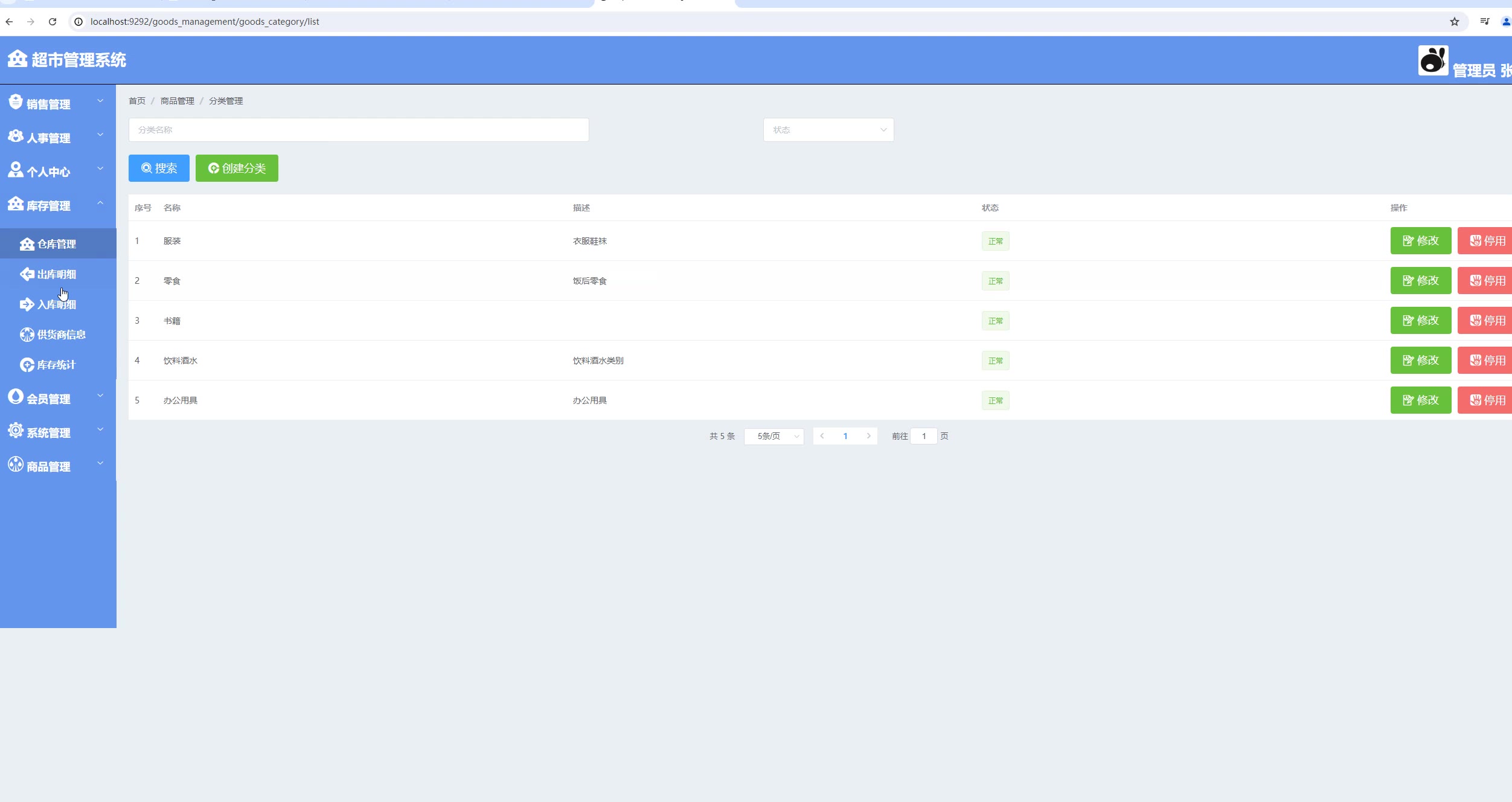Image resolution: width=1512 pixels, height=802 pixels.
Task: Click the go-to page number input
Action: click(x=924, y=436)
